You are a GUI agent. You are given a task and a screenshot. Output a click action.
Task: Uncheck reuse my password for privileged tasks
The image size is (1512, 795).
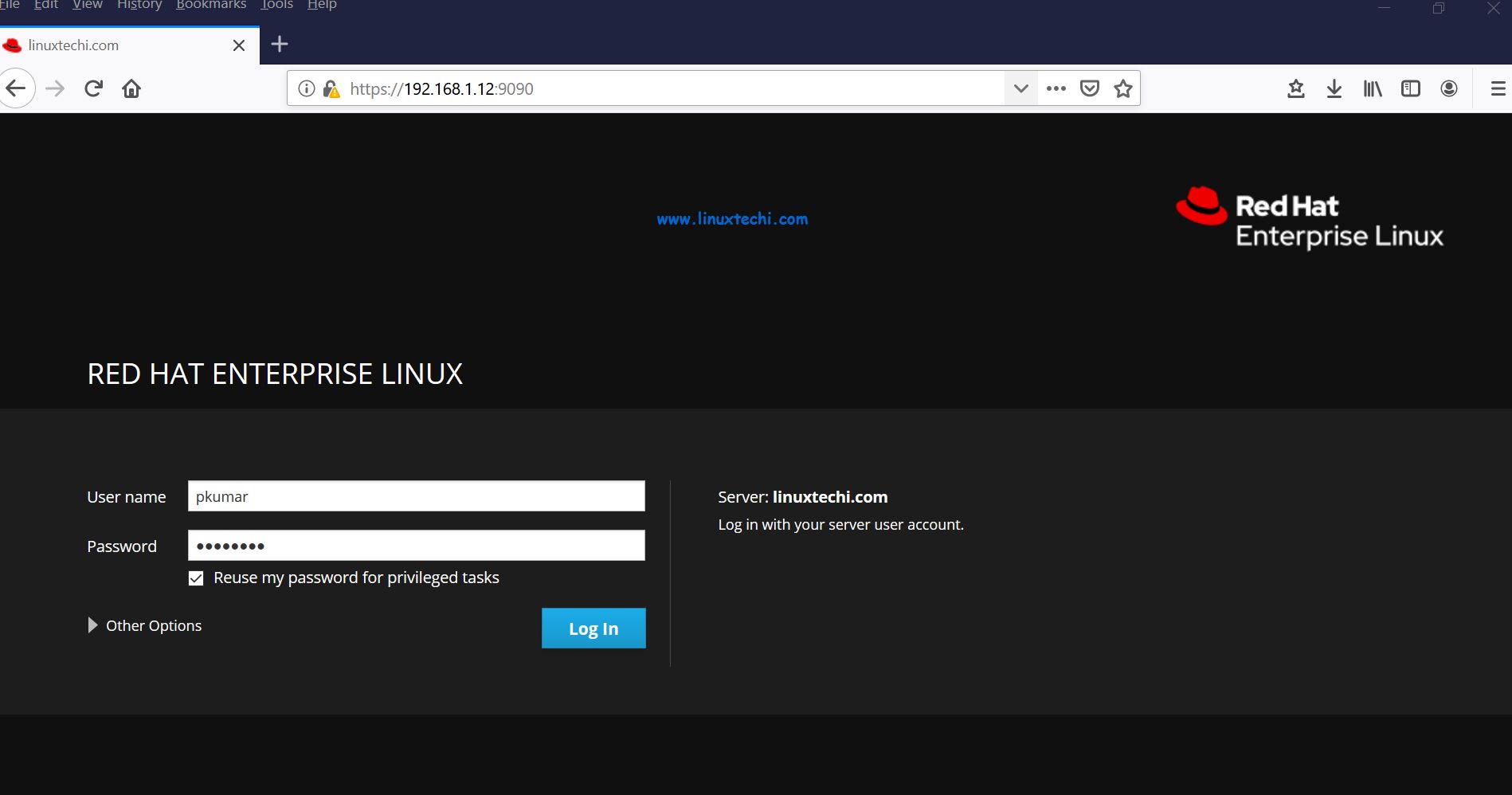[x=196, y=578]
